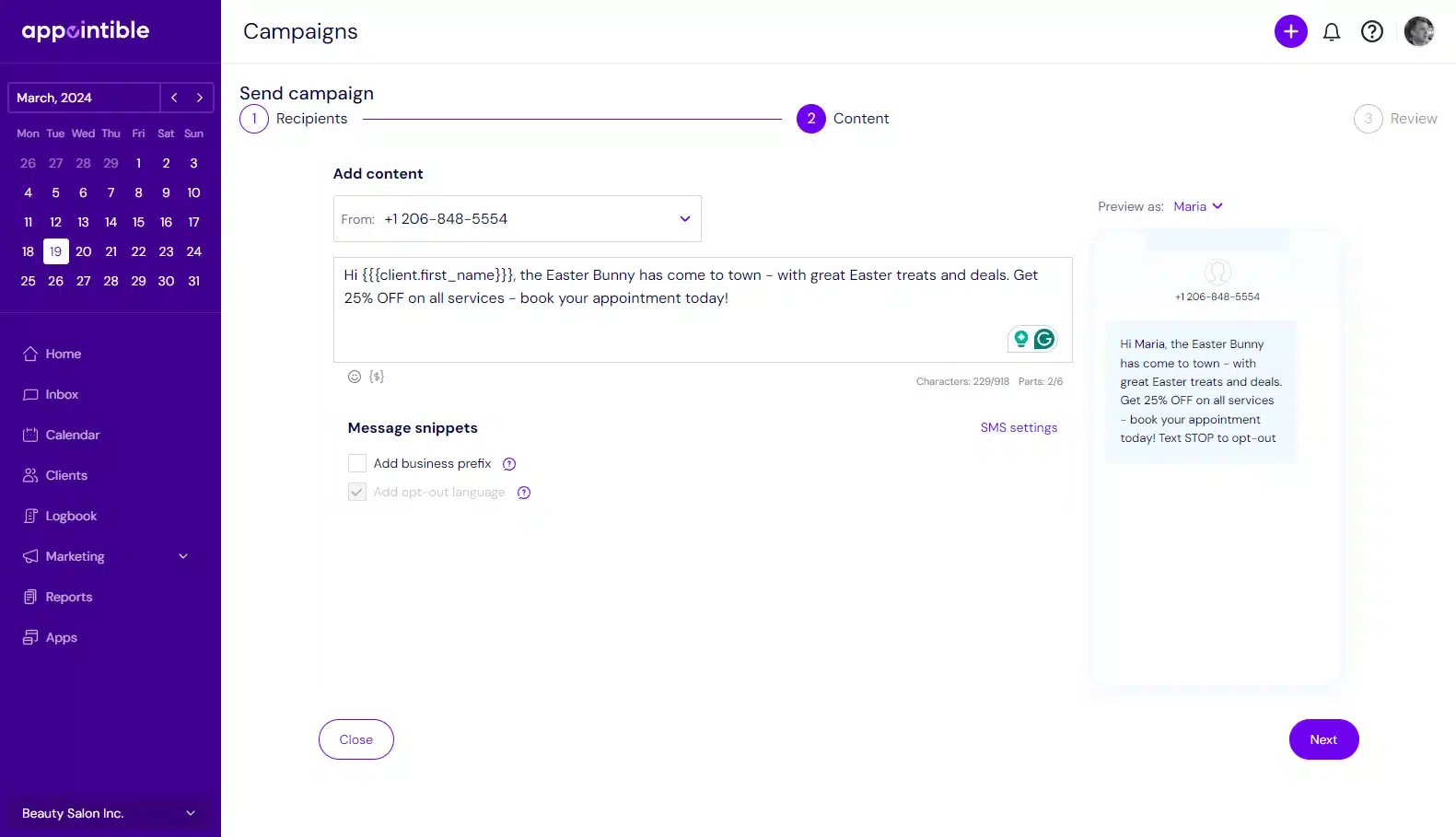Click inside the campaign message text area

pyautogui.click(x=703, y=309)
